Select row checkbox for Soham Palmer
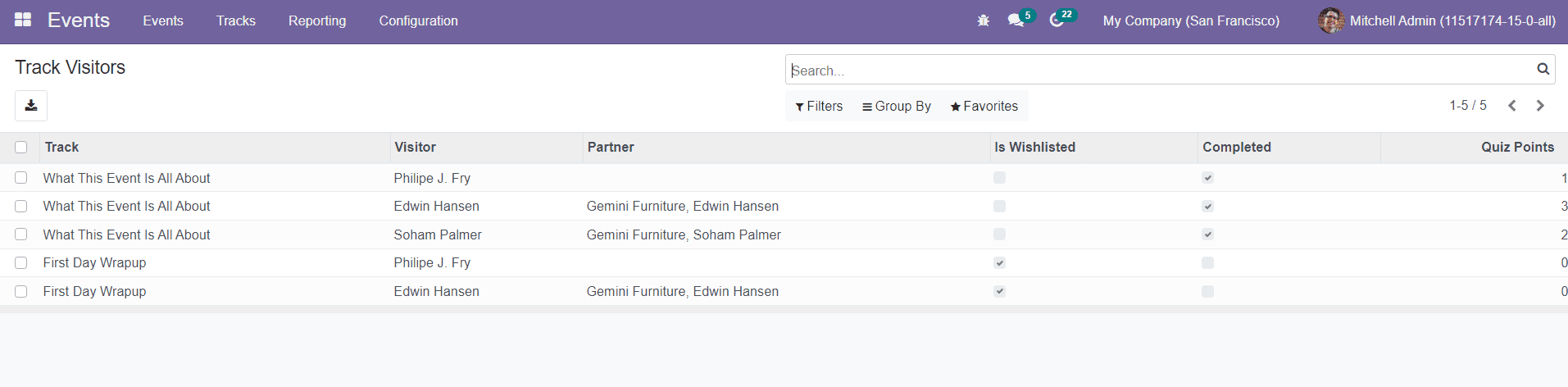This screenshot has width=1568, height=387. coord(21,234)
